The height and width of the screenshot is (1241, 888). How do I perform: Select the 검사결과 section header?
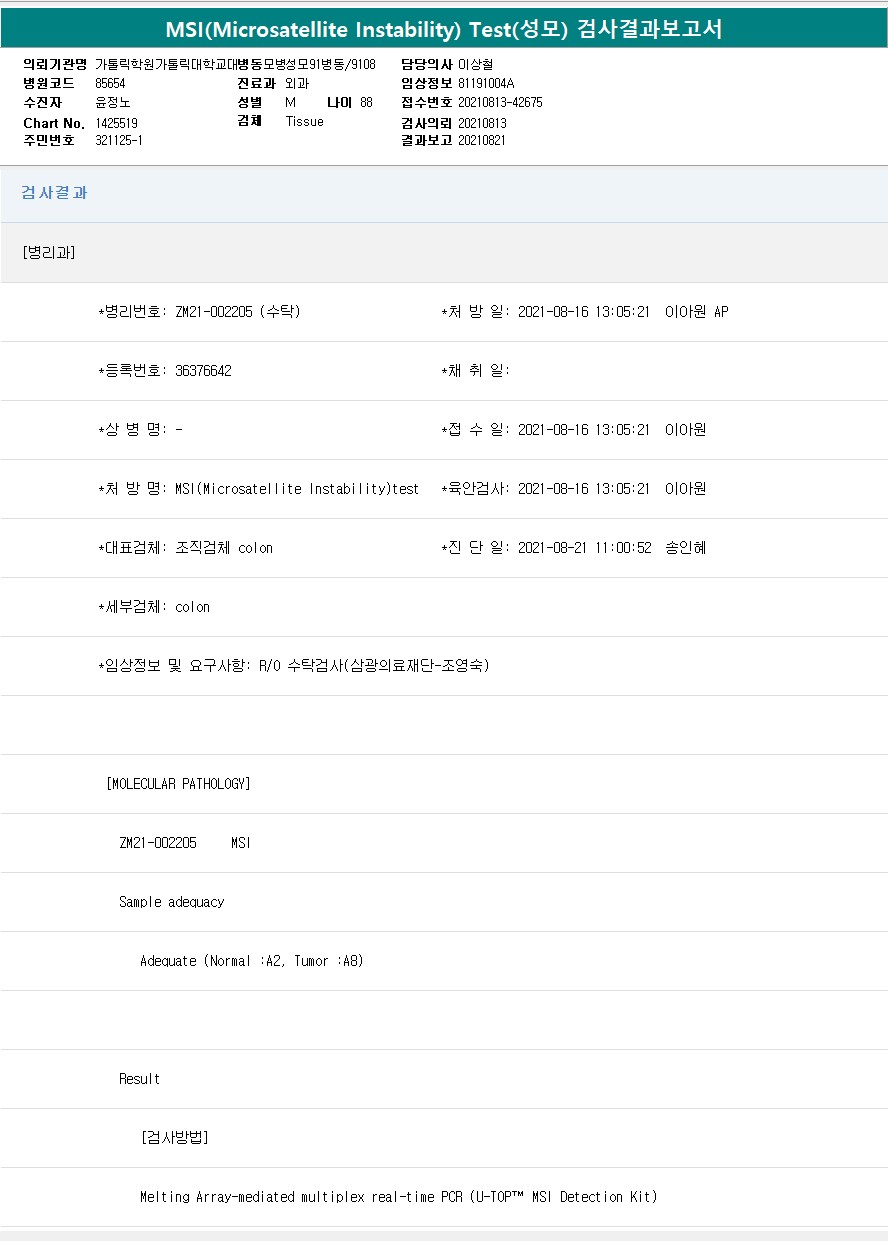click(x=55, y=193)
